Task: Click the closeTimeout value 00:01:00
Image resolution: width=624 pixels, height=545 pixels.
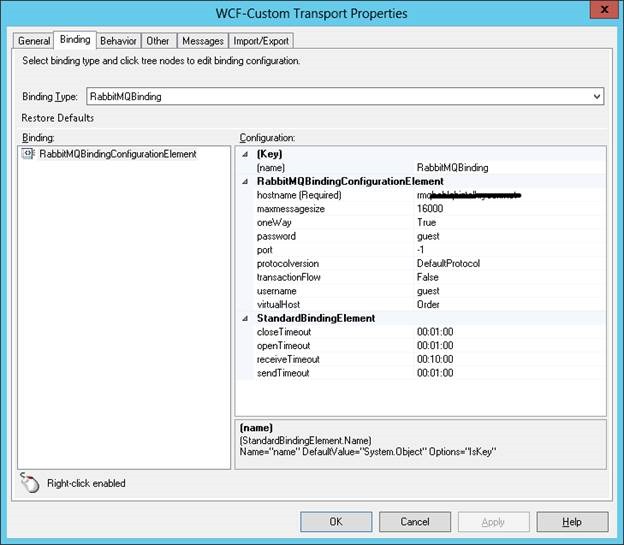Action: coord(435,332)
